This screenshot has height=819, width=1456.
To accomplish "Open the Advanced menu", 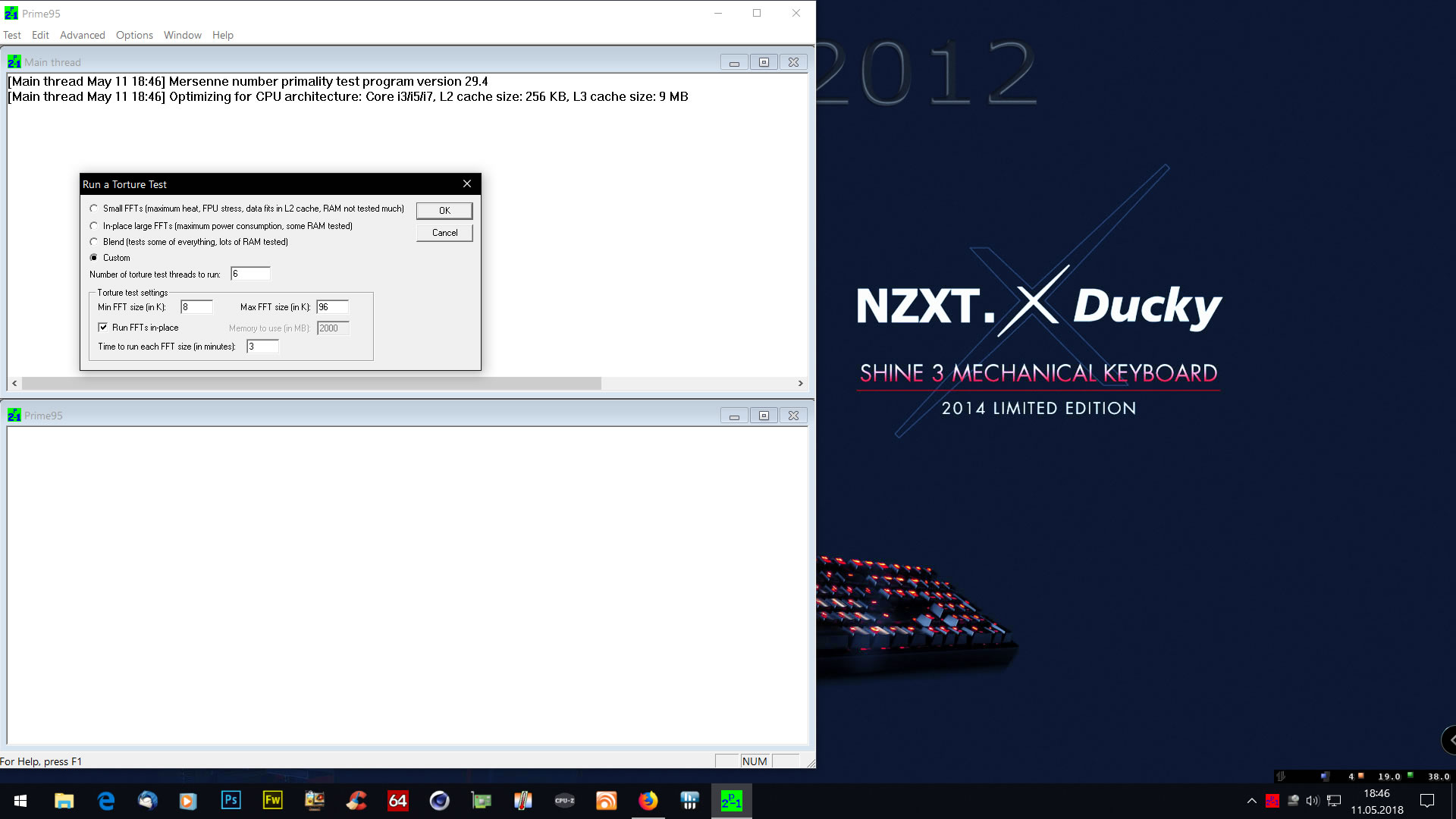I will 82,35.
